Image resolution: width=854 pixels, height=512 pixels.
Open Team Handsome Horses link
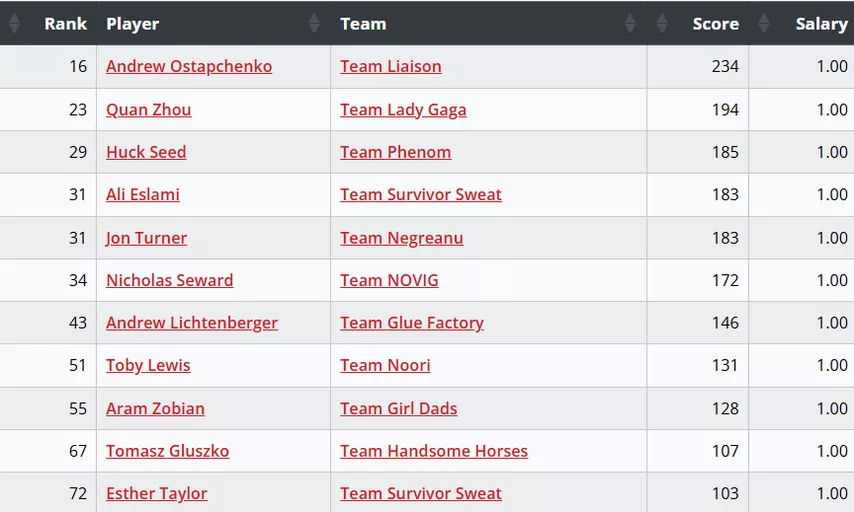434,451
